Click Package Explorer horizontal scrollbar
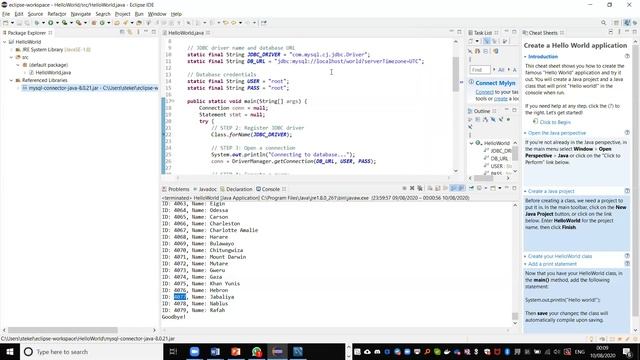The width and height of the screenshot is (640, 360). tap(62, 330)
